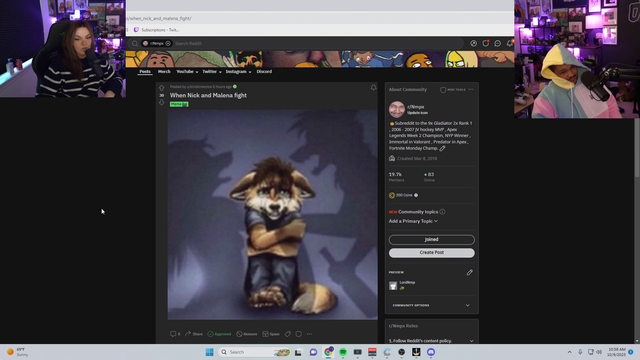Click the post image of the fox character

pyautogui.click(x=273, y=215)
